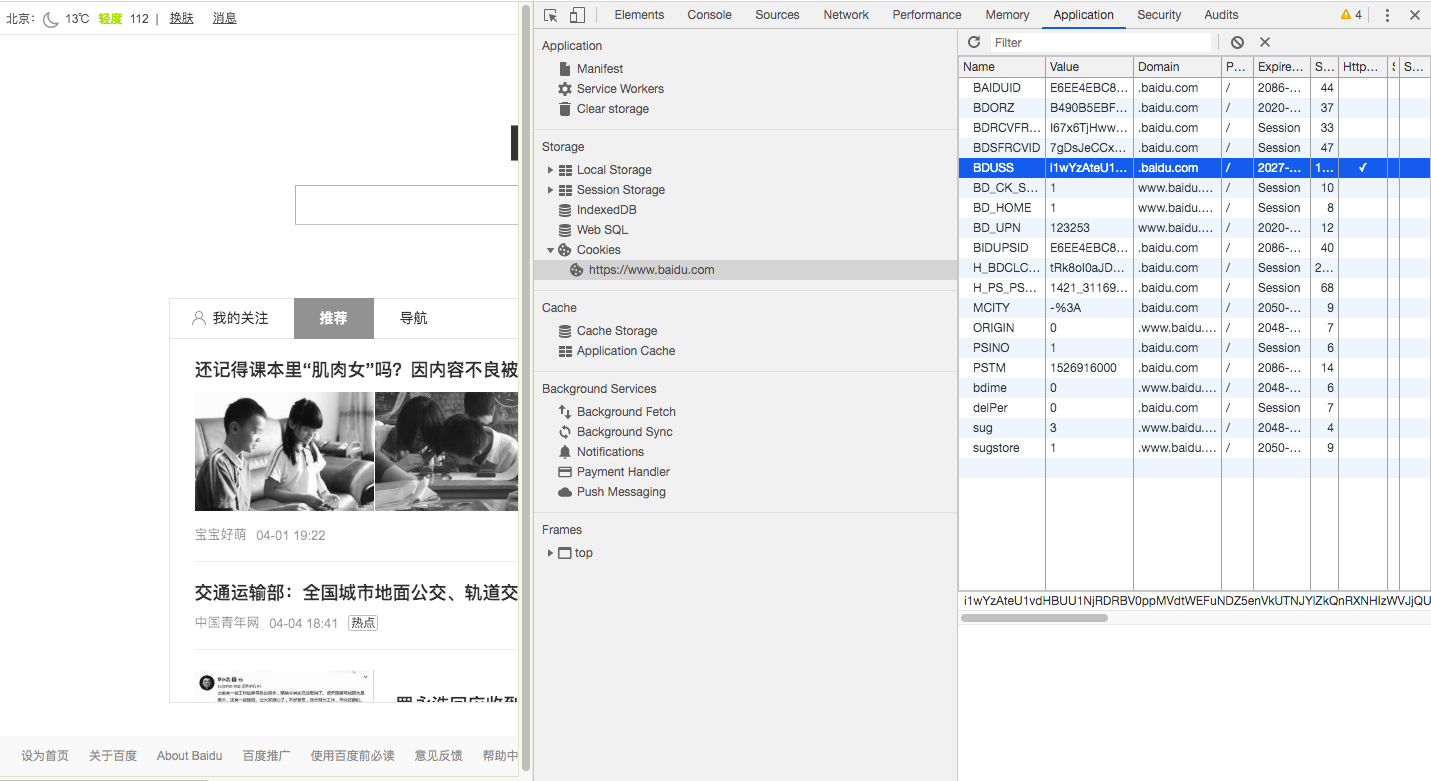This screenshot has width=1431, height=781.
Task: Switch to the Security tab
Action: [1159, 15]
